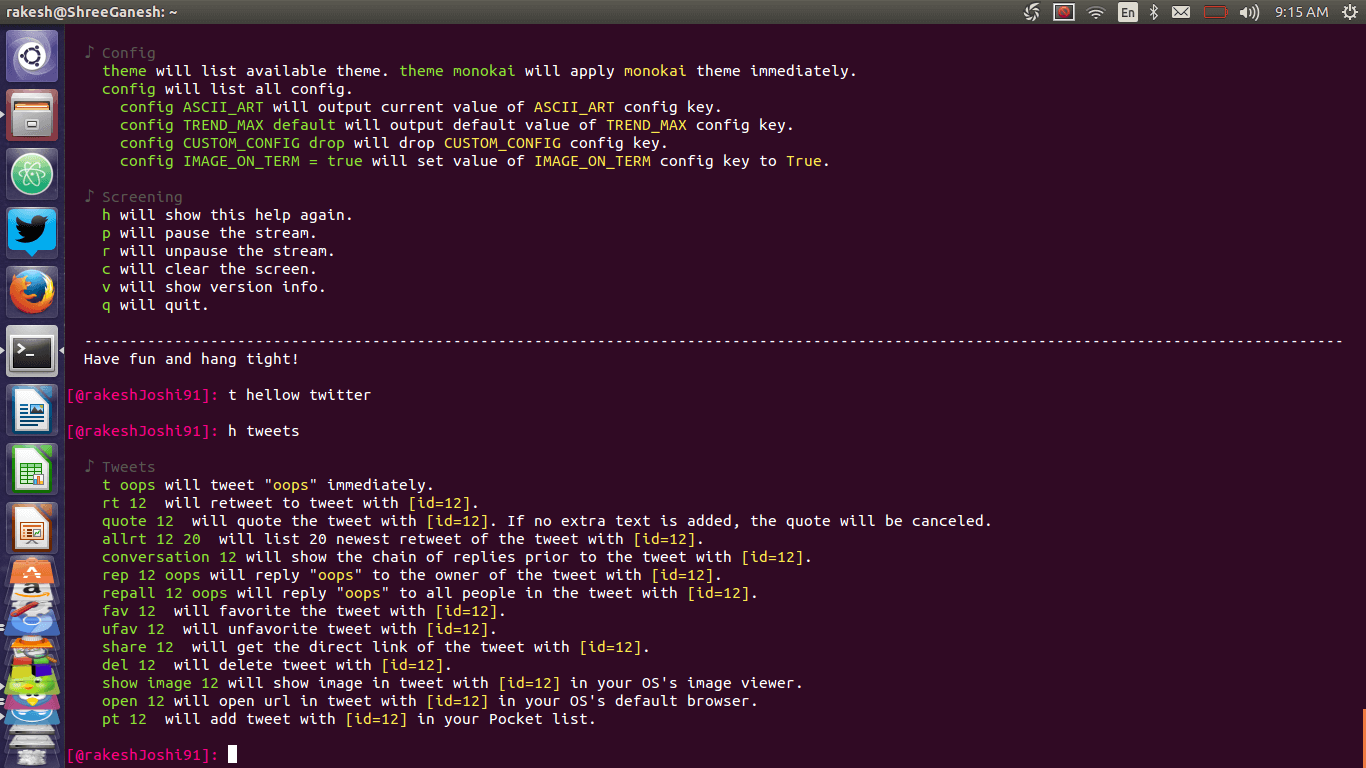1366x768 pixels.
Task: Click the command "h tweets"
Action: (x=264, y=431)
